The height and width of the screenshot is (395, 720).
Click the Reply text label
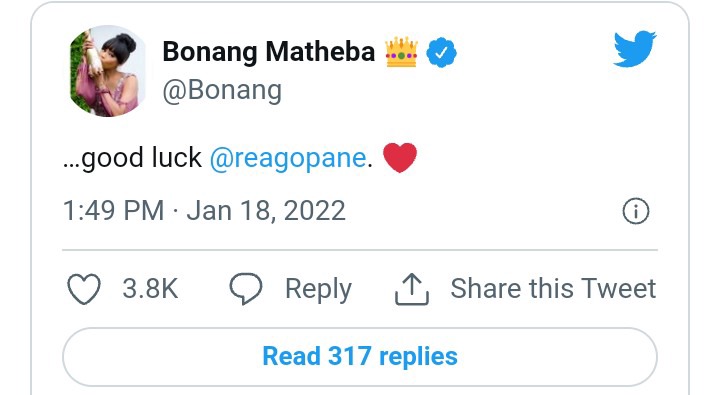point(318,290)
